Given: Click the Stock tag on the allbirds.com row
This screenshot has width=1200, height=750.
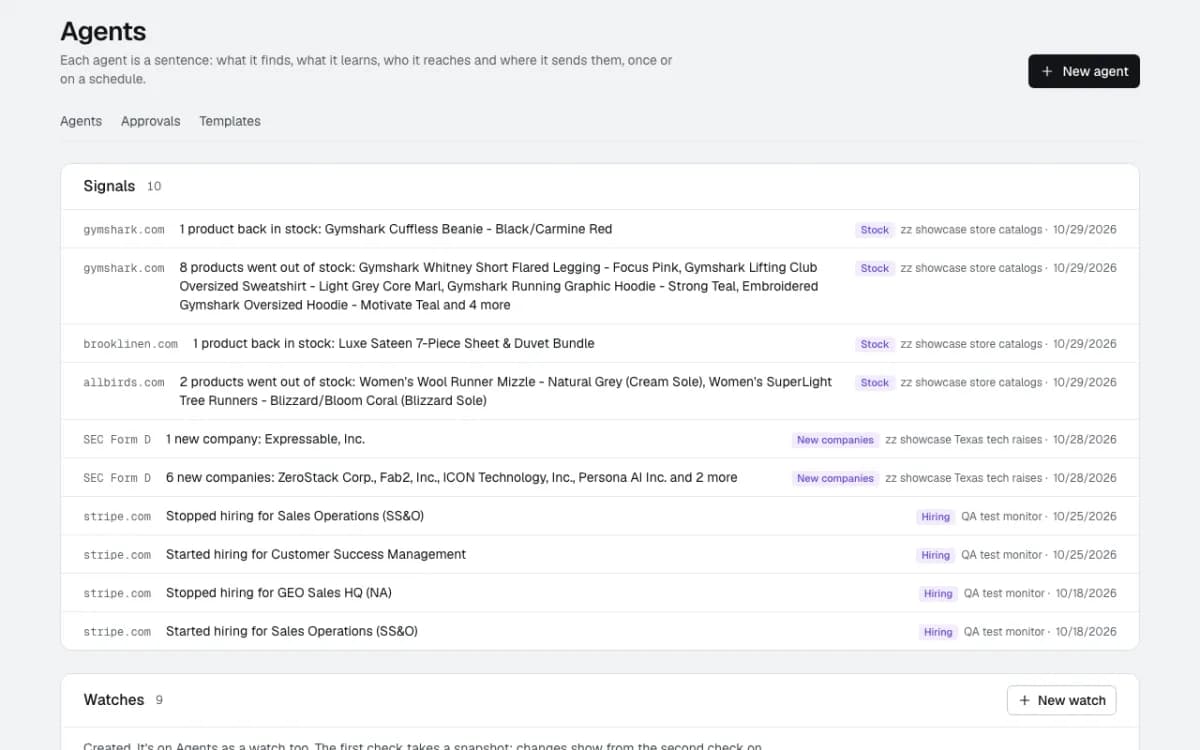Looking at the screenshot, I should click(x=875, y=382).
